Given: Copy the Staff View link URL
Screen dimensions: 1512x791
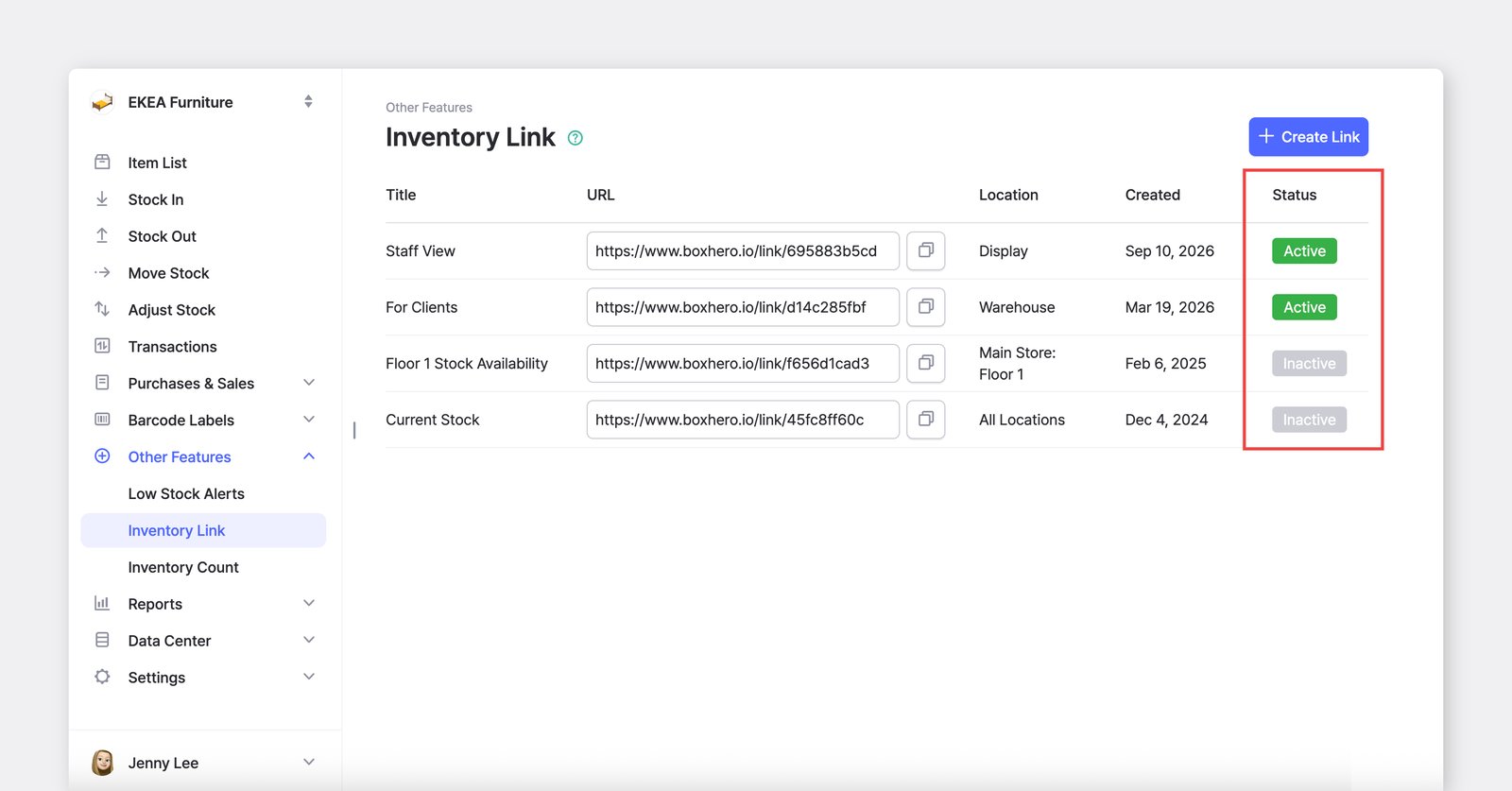Looking at the screenshot, I should click(925, 250).
